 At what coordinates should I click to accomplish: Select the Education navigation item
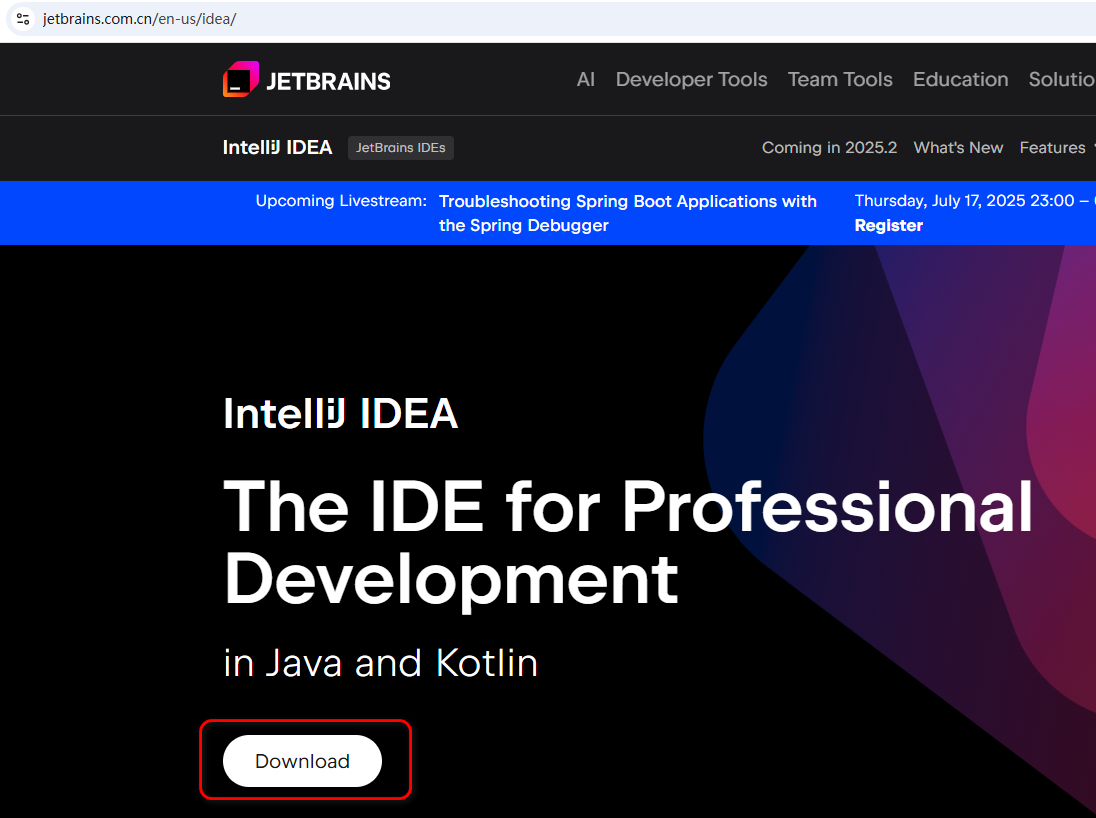pyautogui.click(x=960, y=79)
